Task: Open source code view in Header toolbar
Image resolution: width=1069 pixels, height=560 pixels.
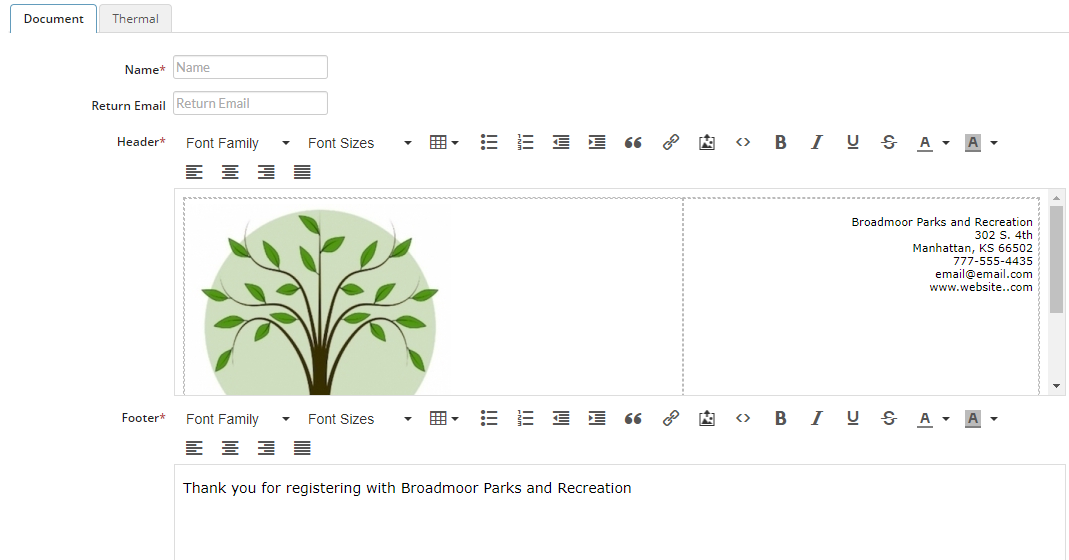Action: 743,142
